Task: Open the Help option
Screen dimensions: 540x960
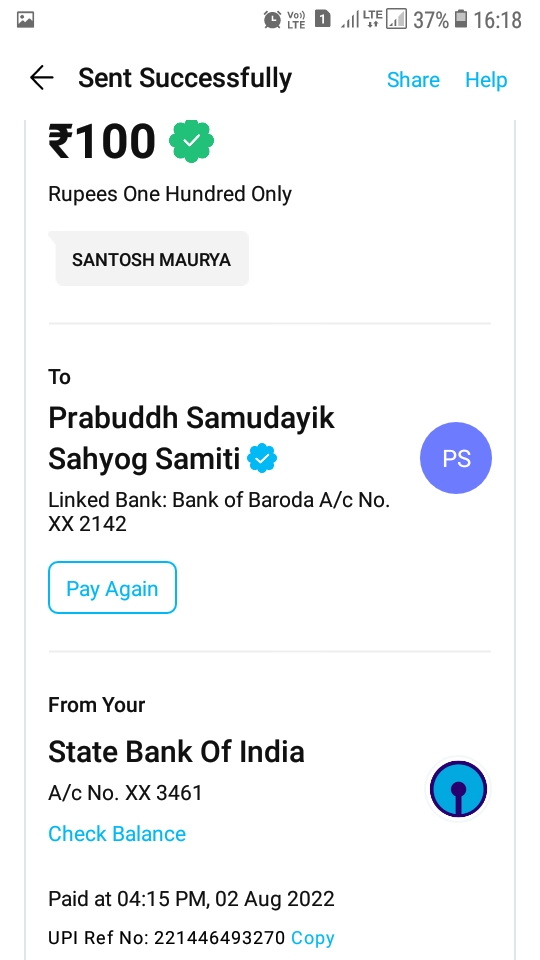Action: [x=486, y=80]
